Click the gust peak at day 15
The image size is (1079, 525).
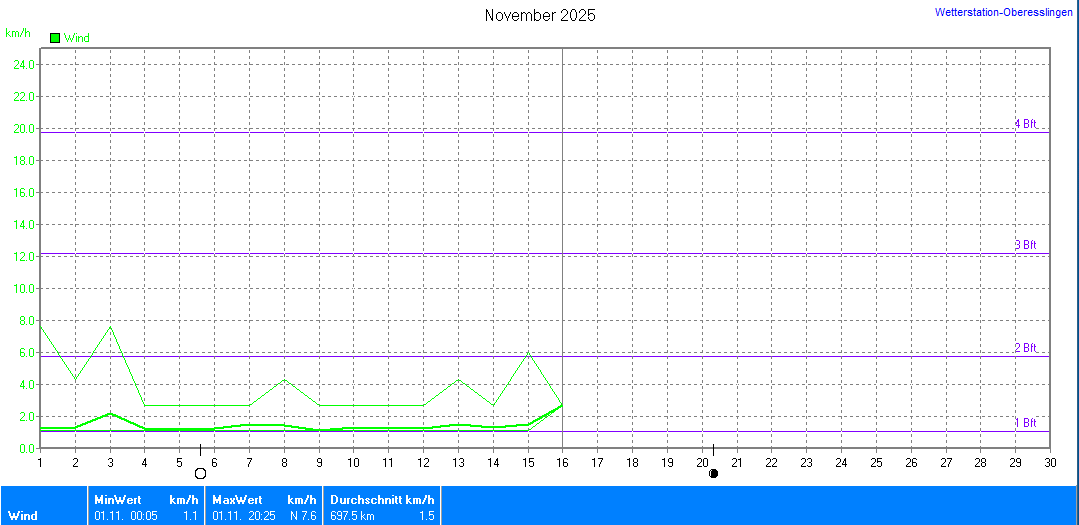pyautogui.click(x=528, y=353)
